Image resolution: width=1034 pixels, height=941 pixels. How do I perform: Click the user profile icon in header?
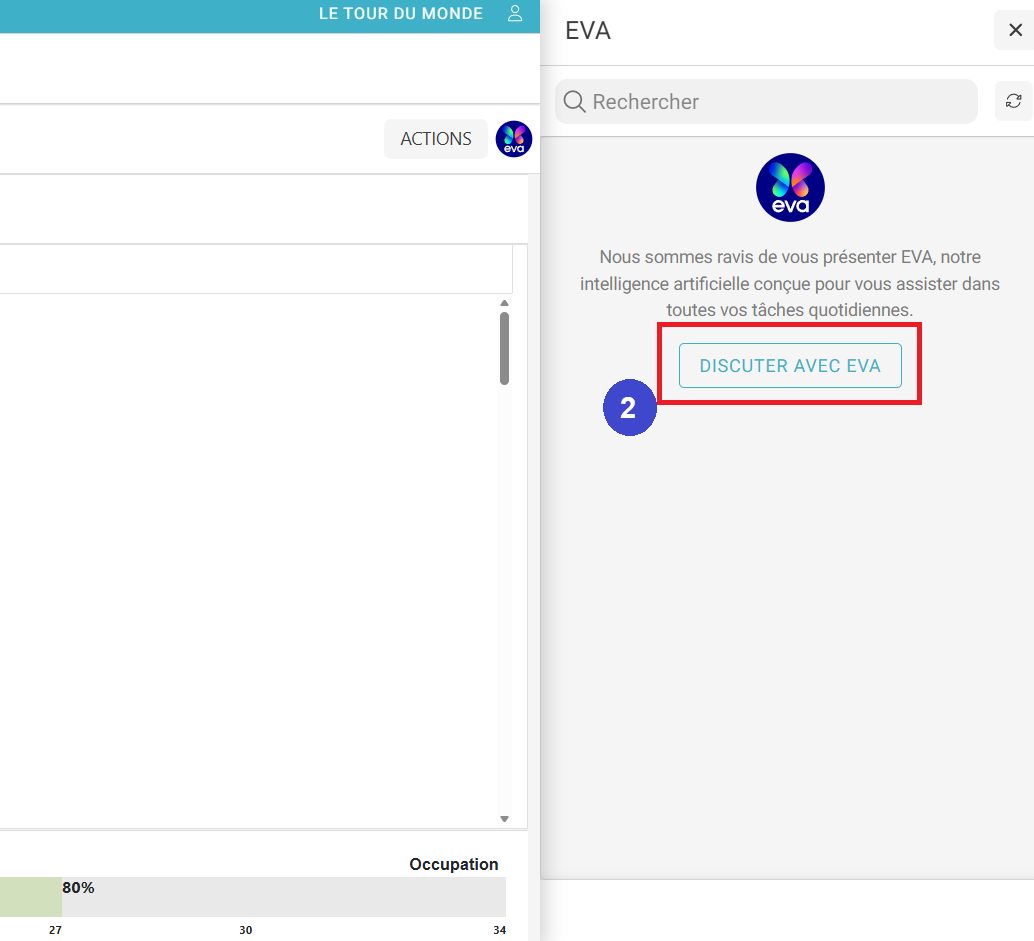click(x=515, y=14)
